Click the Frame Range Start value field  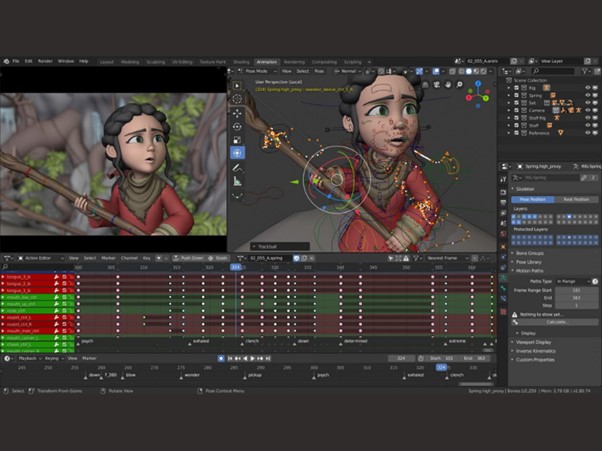[576, 291]
